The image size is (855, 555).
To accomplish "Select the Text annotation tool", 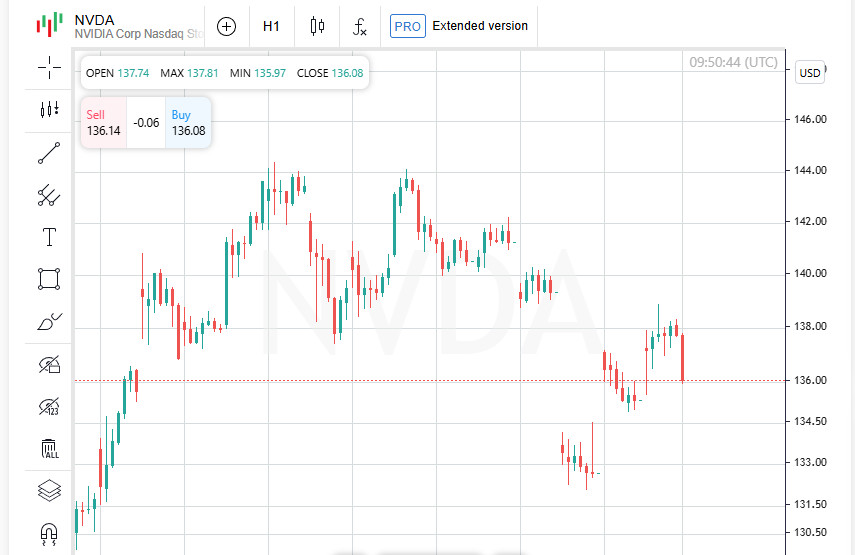I will [49, 237].
